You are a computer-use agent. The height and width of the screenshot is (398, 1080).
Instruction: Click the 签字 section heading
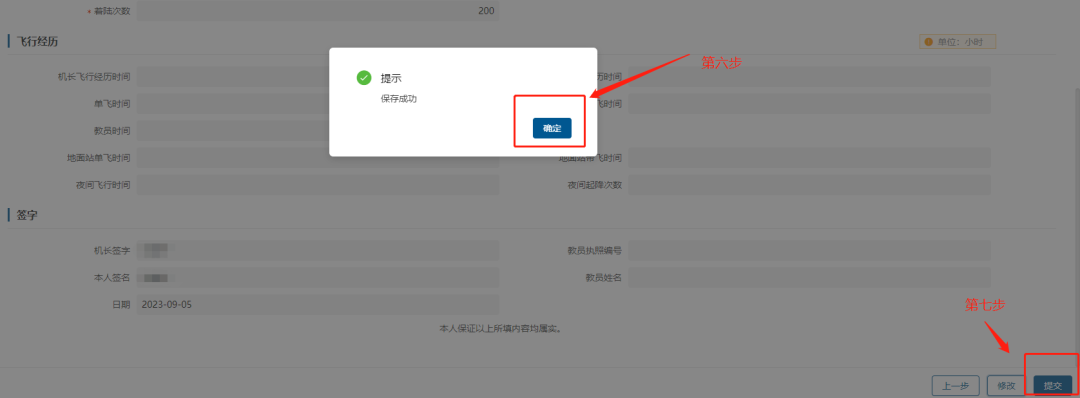27,215
